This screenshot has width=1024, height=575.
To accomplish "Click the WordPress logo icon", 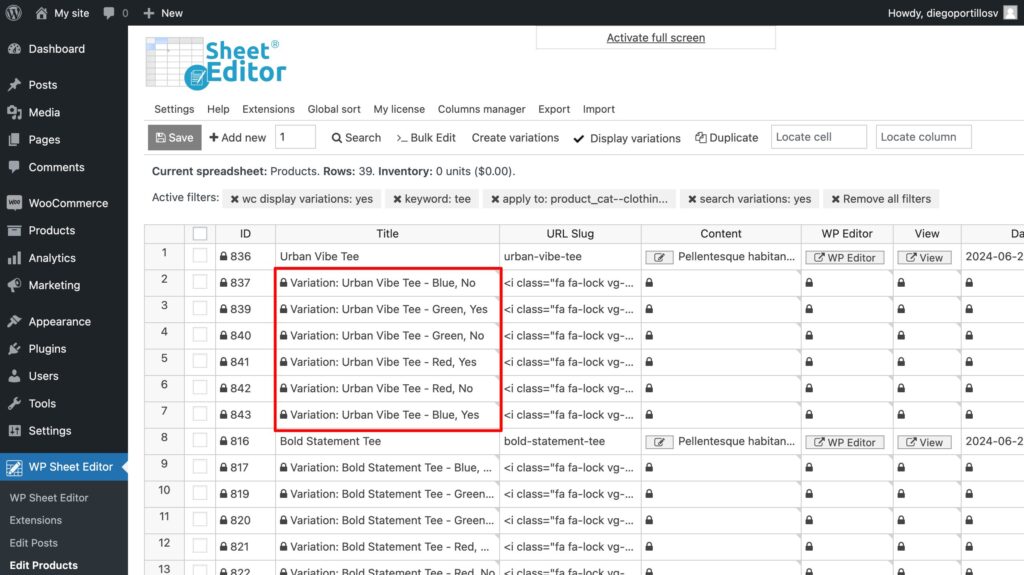I will click(14, 12).
